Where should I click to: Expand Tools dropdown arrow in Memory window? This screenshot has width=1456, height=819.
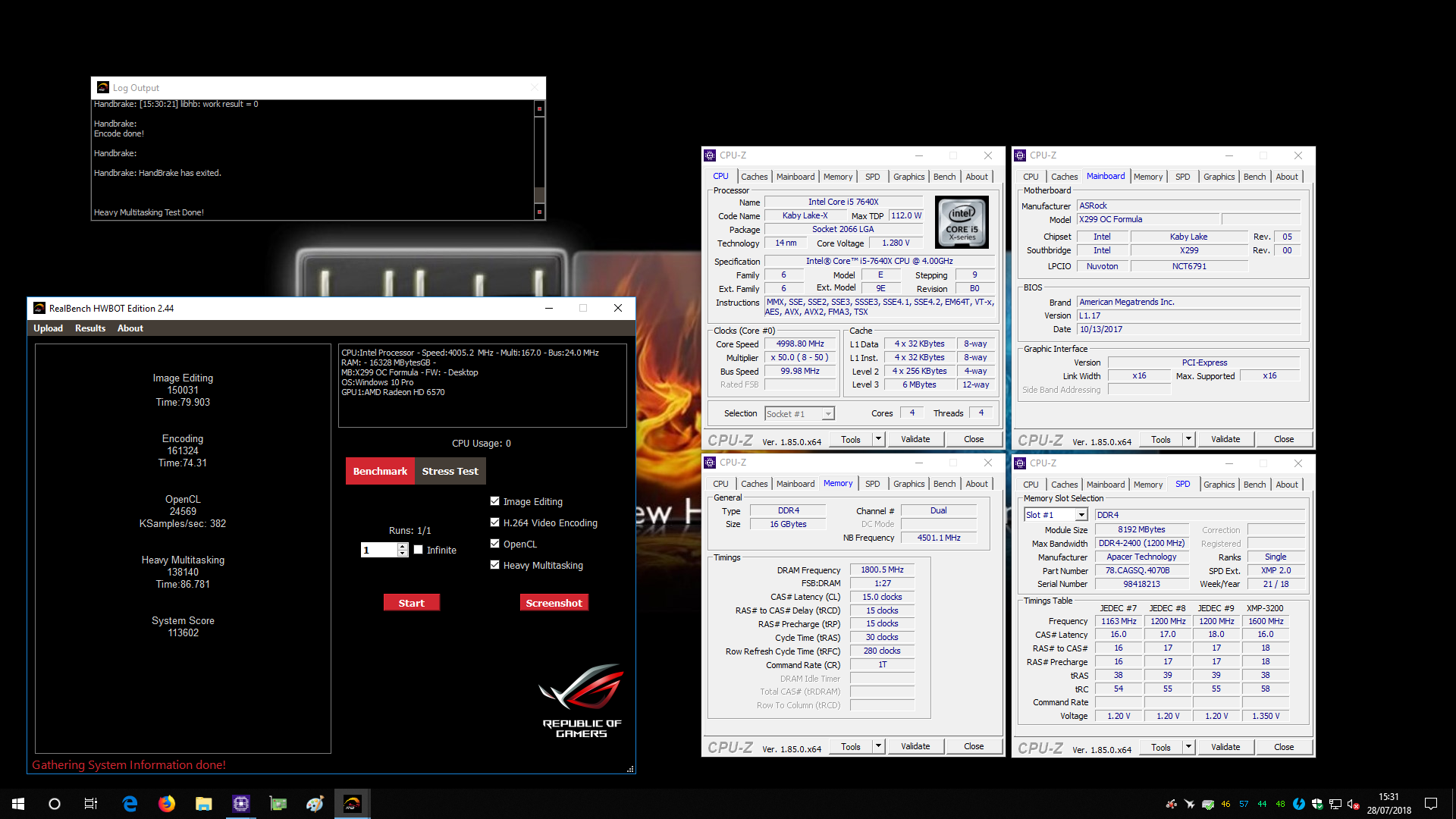coord(878,746)
